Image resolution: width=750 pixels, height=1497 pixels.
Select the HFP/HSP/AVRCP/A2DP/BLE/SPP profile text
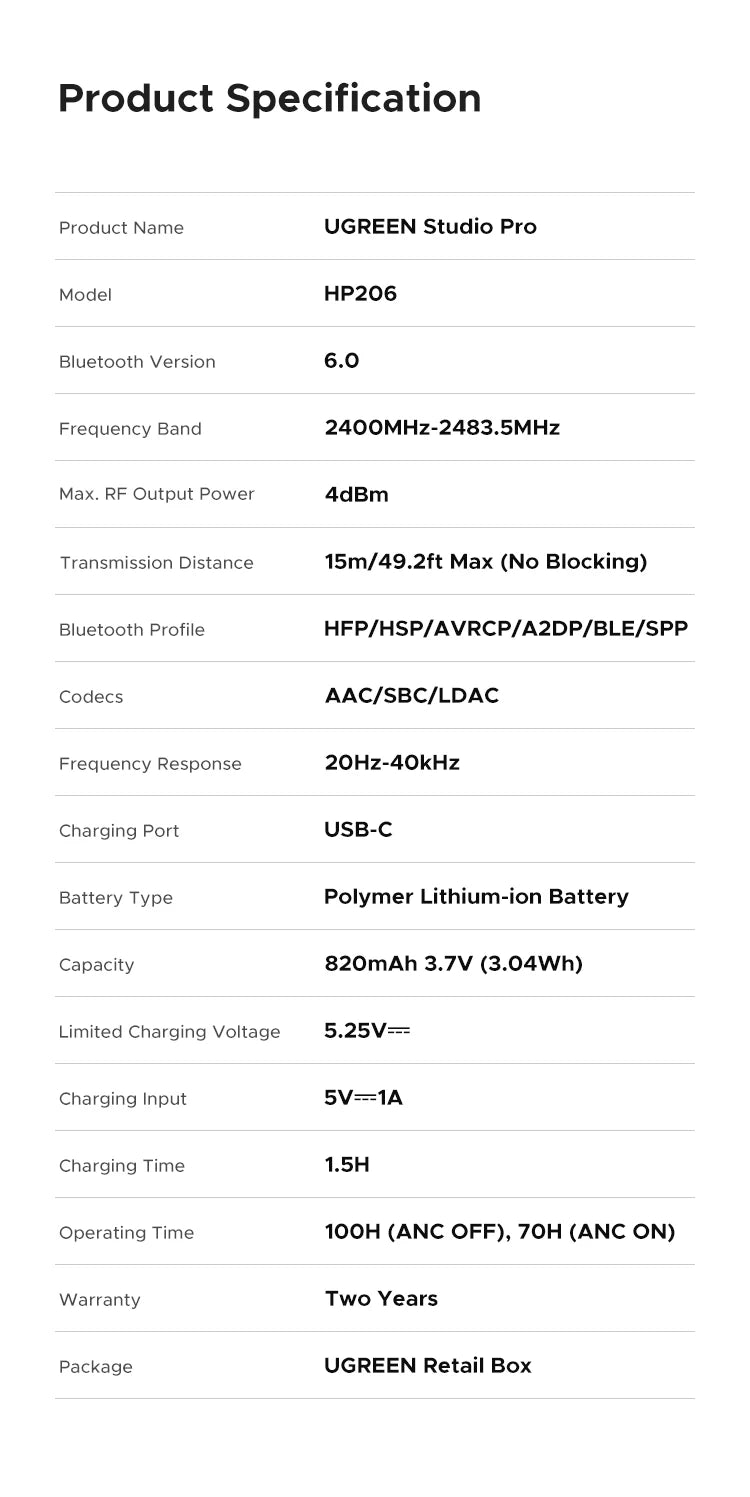(x=506, y=629)
